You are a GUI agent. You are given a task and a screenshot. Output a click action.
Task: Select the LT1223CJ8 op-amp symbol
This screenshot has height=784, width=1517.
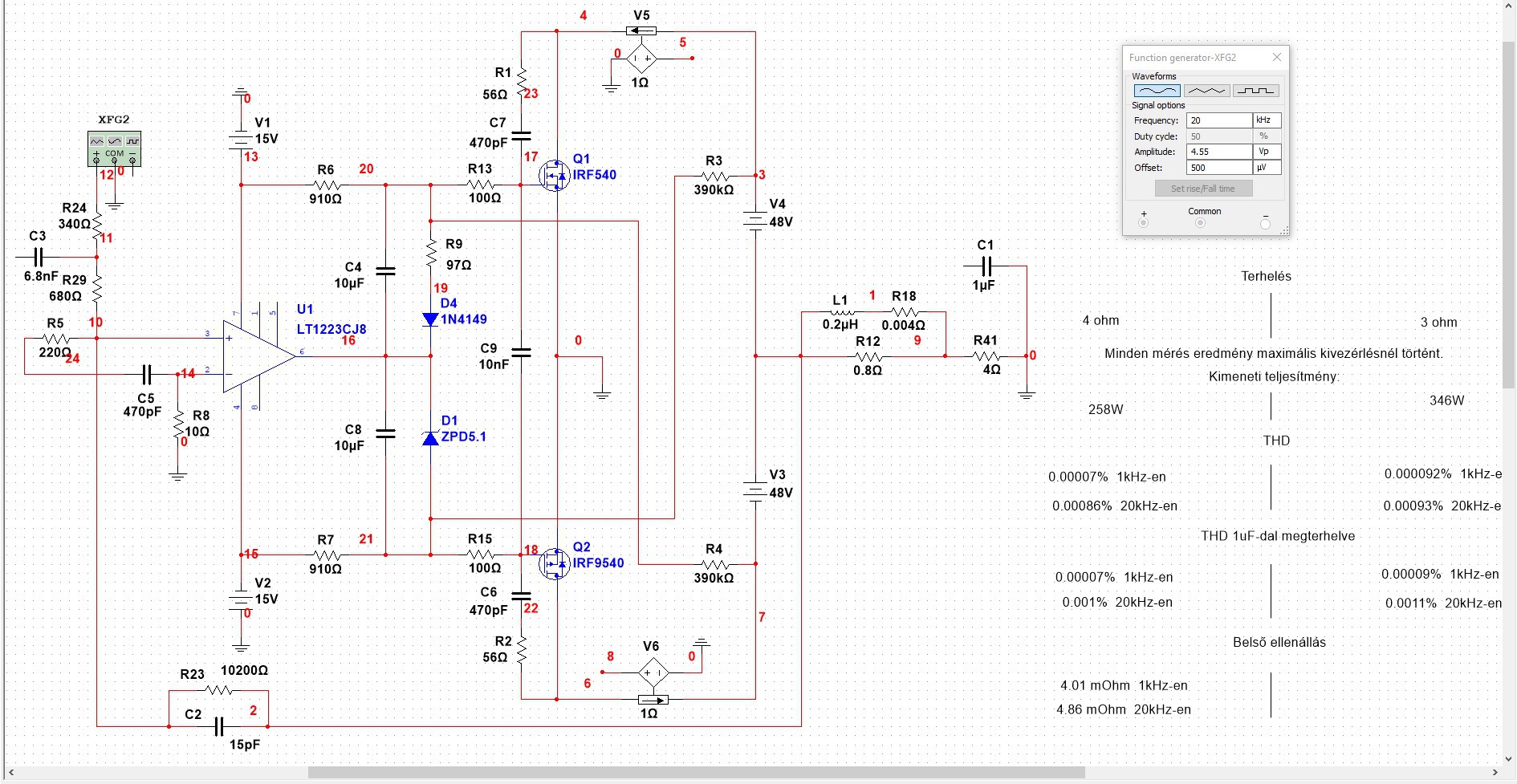(258, 355)
